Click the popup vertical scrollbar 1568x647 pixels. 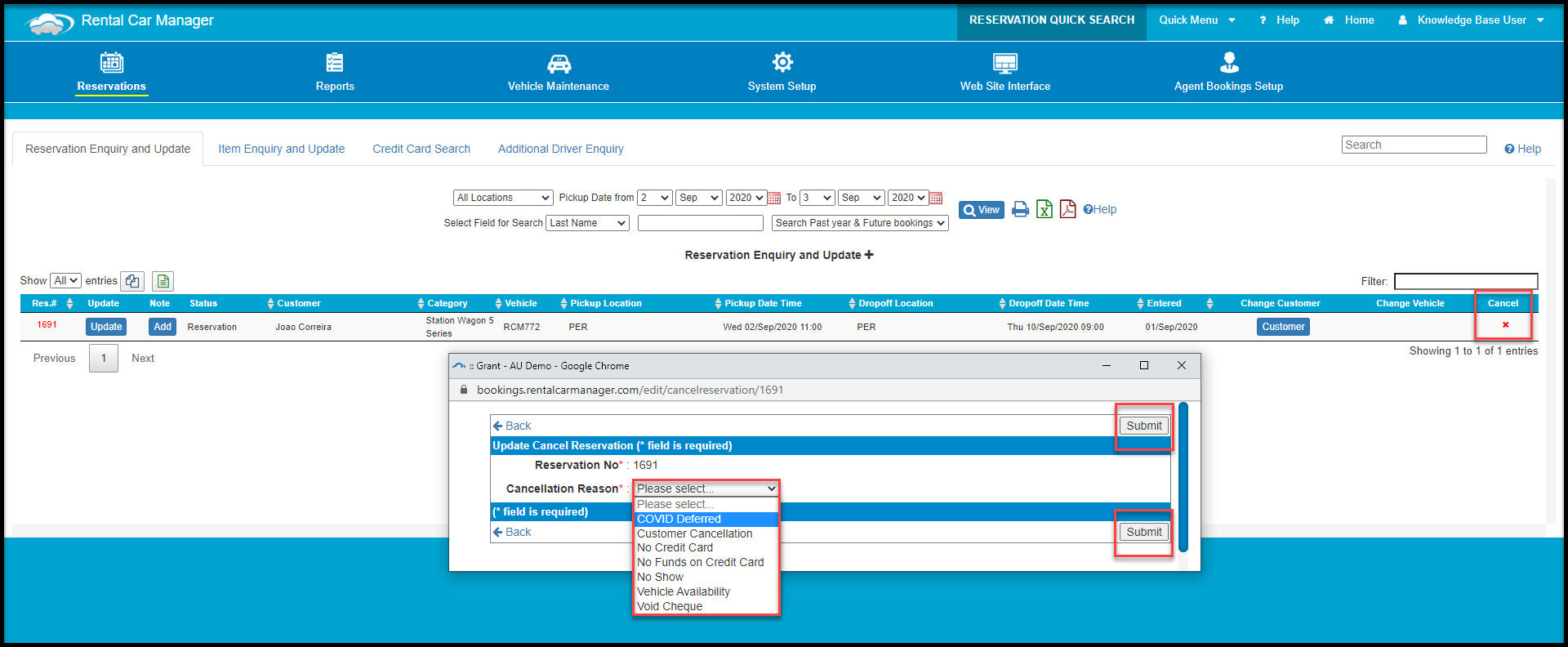(x=1183, y=477)
